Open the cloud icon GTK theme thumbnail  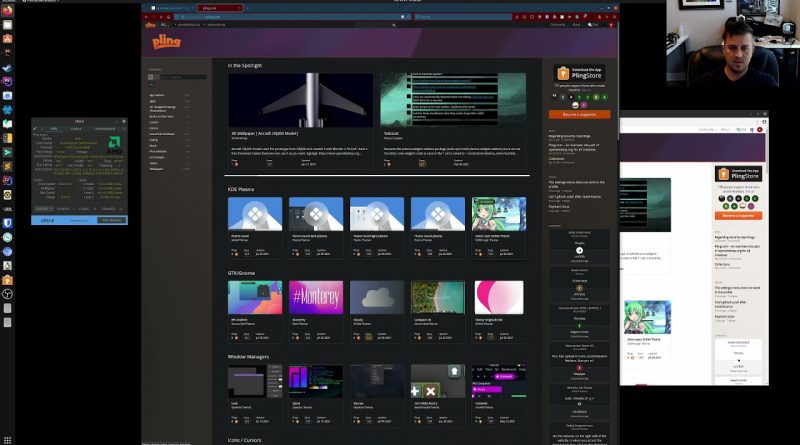[x=377, y=297]
